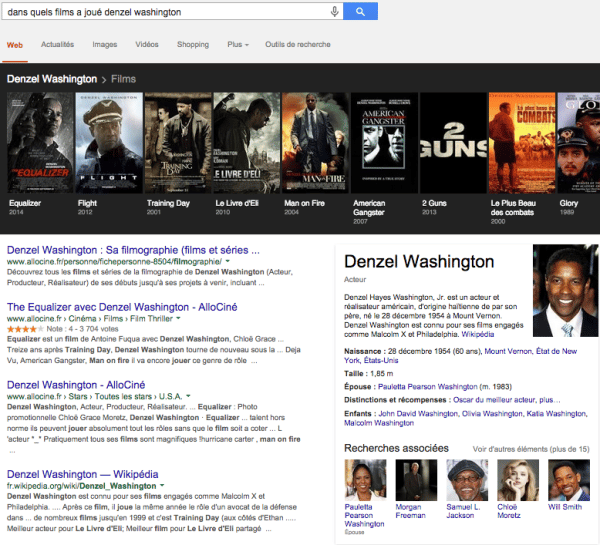
Task: Click the Samuel L. Jackson name link
Action: [x=463, y=511]
